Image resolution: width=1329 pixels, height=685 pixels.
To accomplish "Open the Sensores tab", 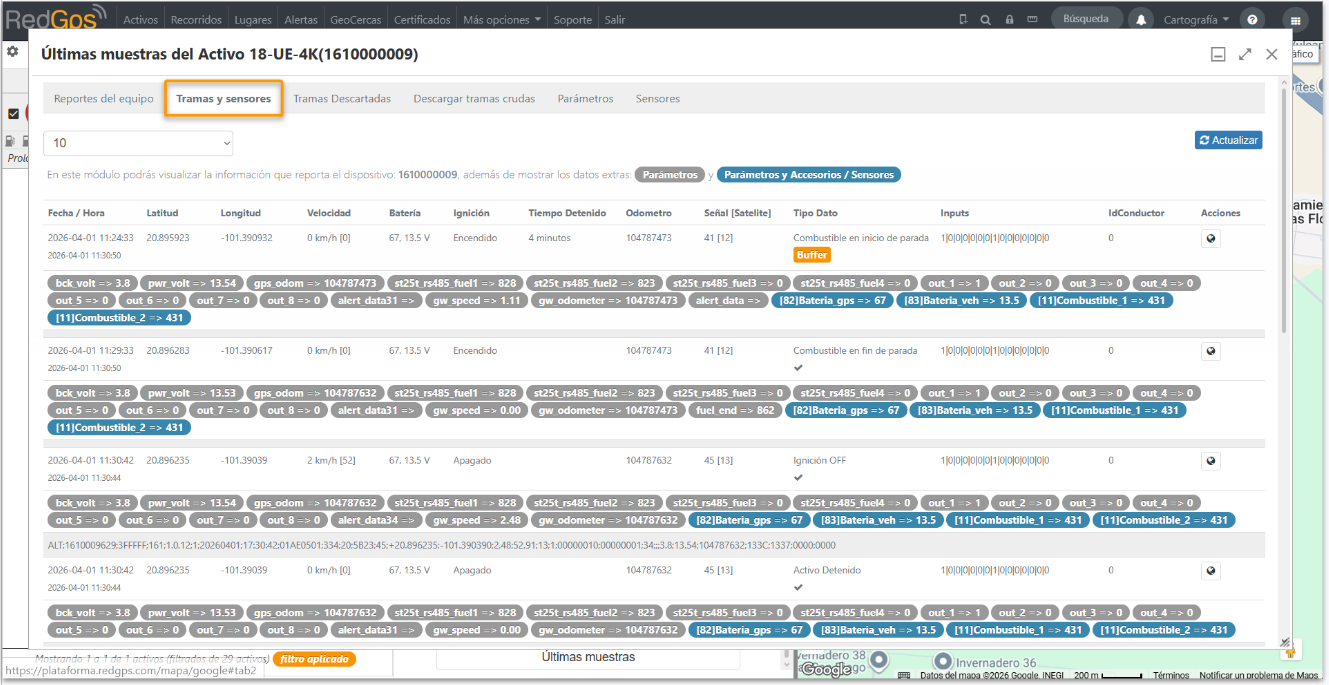I will [658, 99].
